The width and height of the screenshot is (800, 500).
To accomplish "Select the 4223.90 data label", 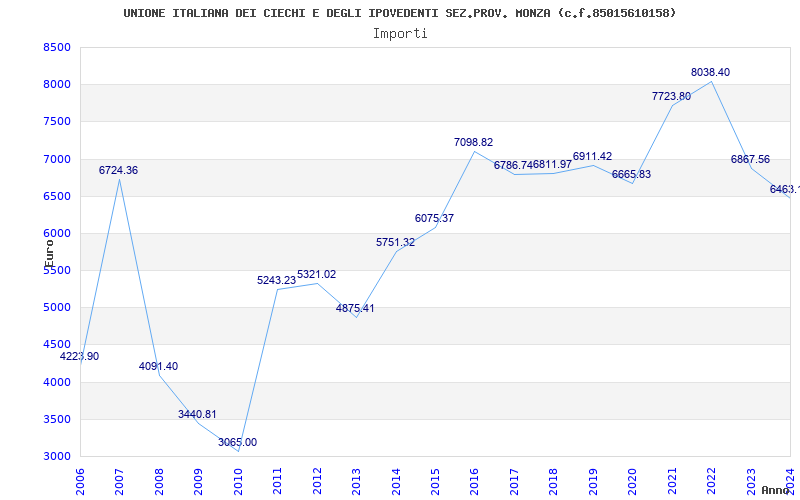I will (x=80, y=357).
